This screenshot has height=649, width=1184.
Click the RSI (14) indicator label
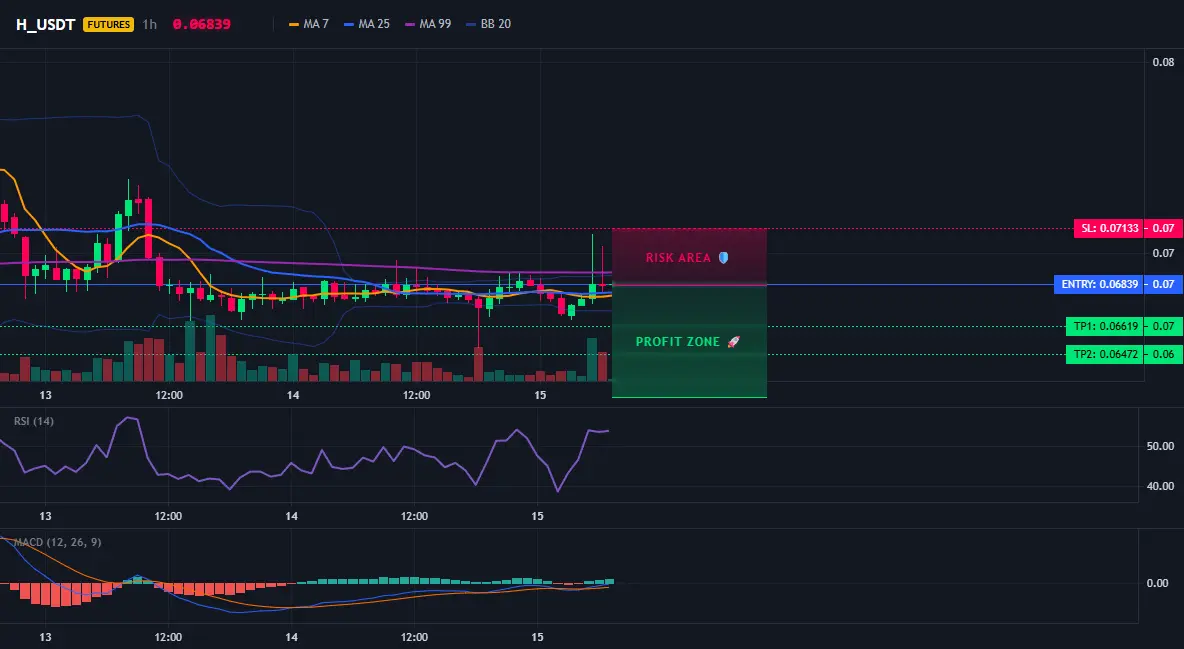click(34, 421)
